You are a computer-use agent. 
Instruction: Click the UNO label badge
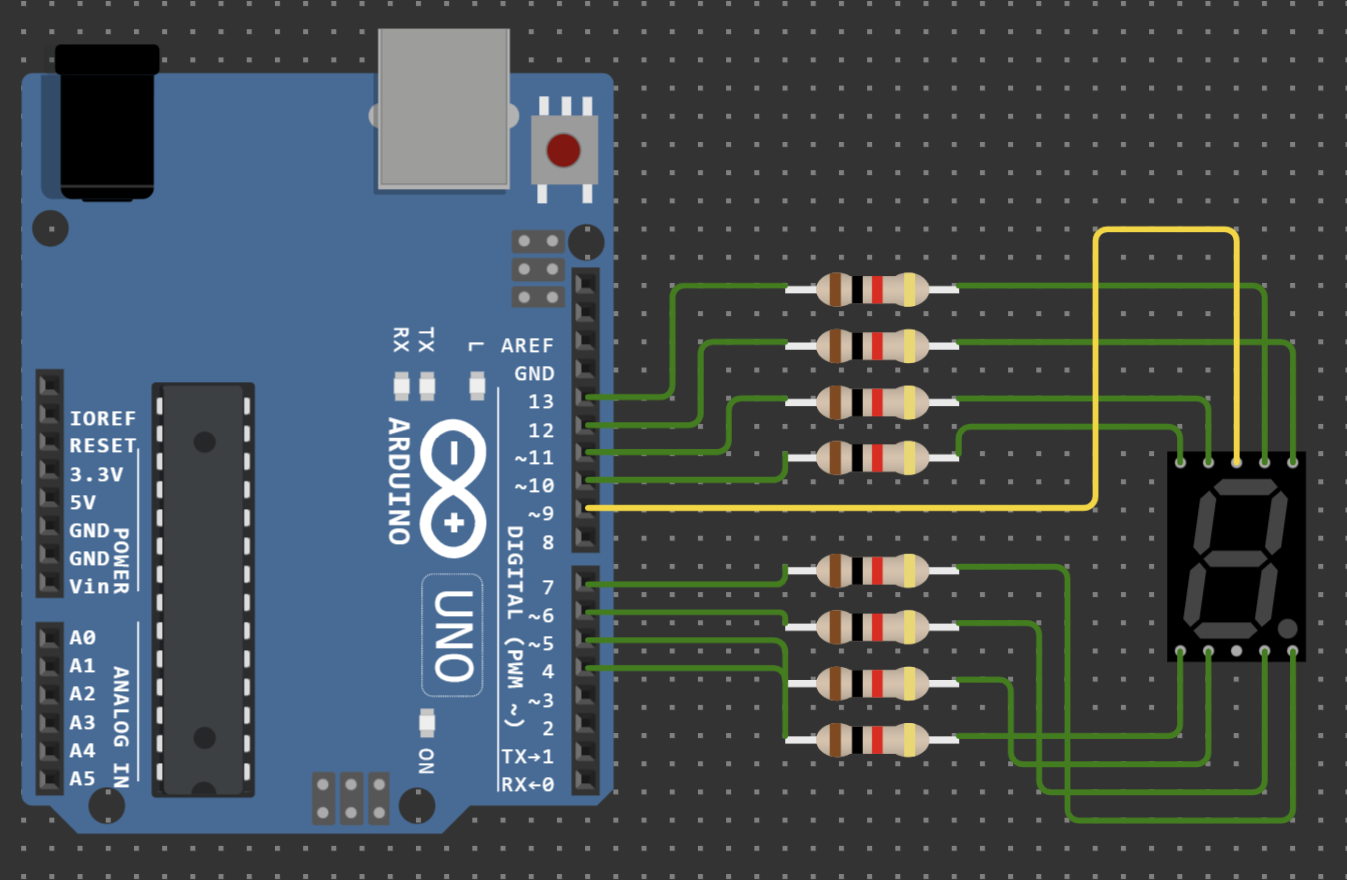point(454,635)
